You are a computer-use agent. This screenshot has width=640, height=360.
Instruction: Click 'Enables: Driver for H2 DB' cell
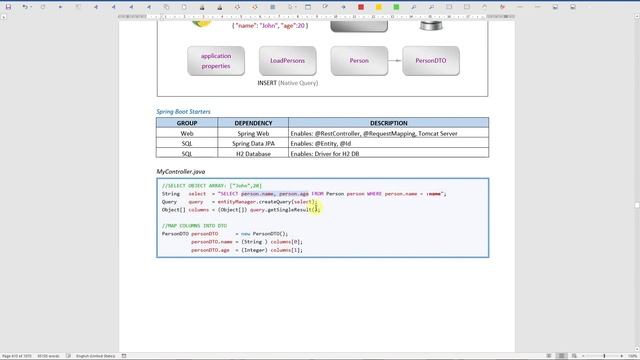pyautogui.click(x=389, y=154)
